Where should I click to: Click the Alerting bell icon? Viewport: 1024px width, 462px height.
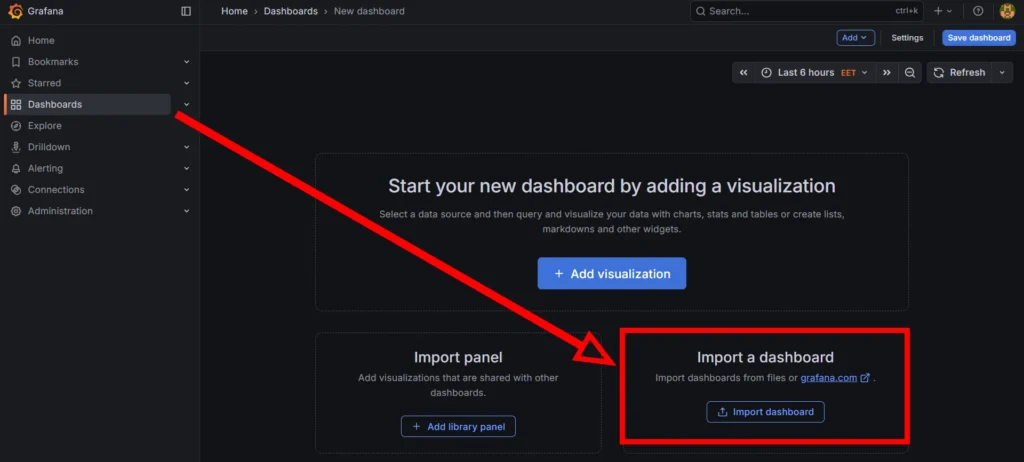[16, 169]
